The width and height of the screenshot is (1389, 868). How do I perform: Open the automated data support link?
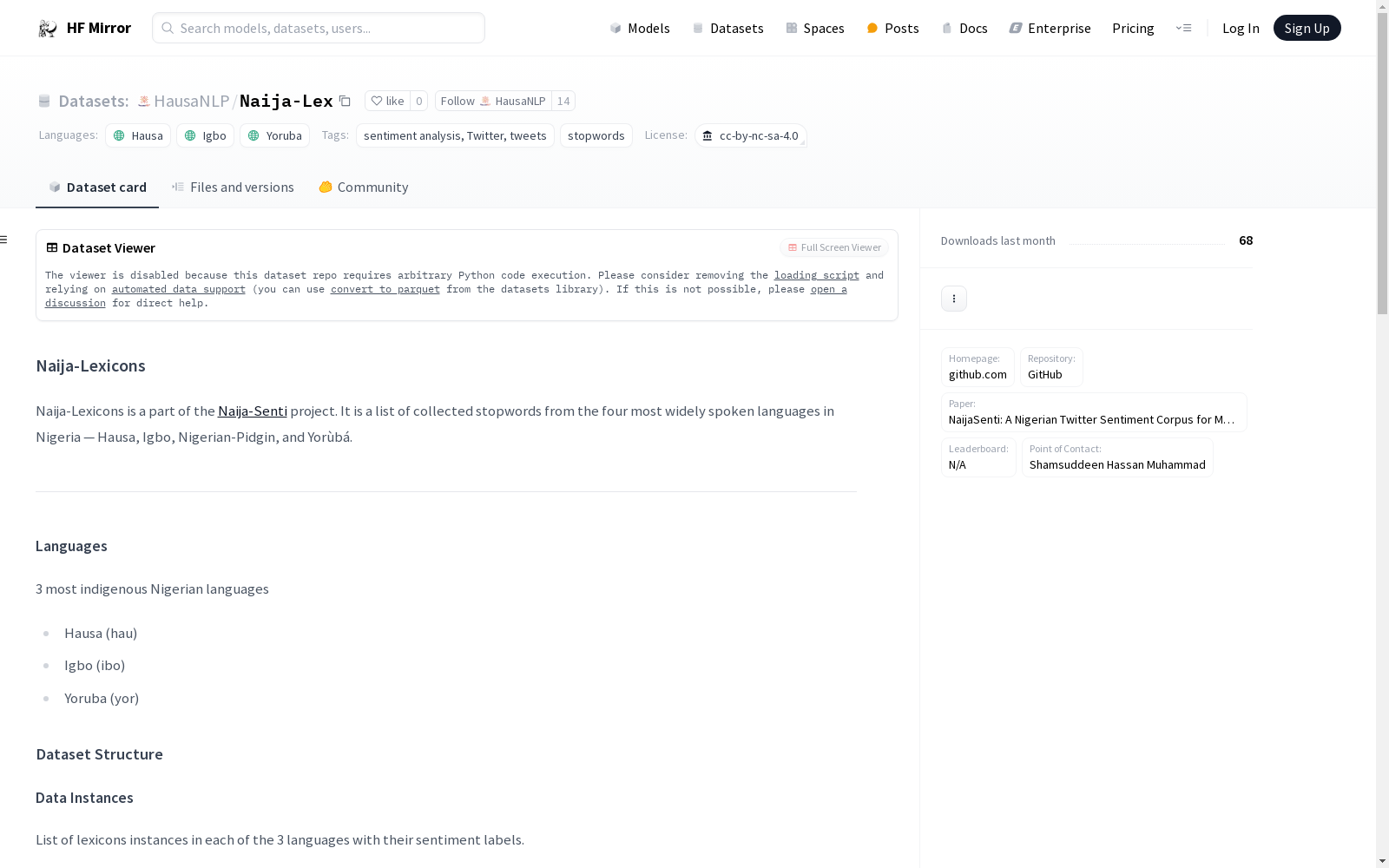point(179,289)
